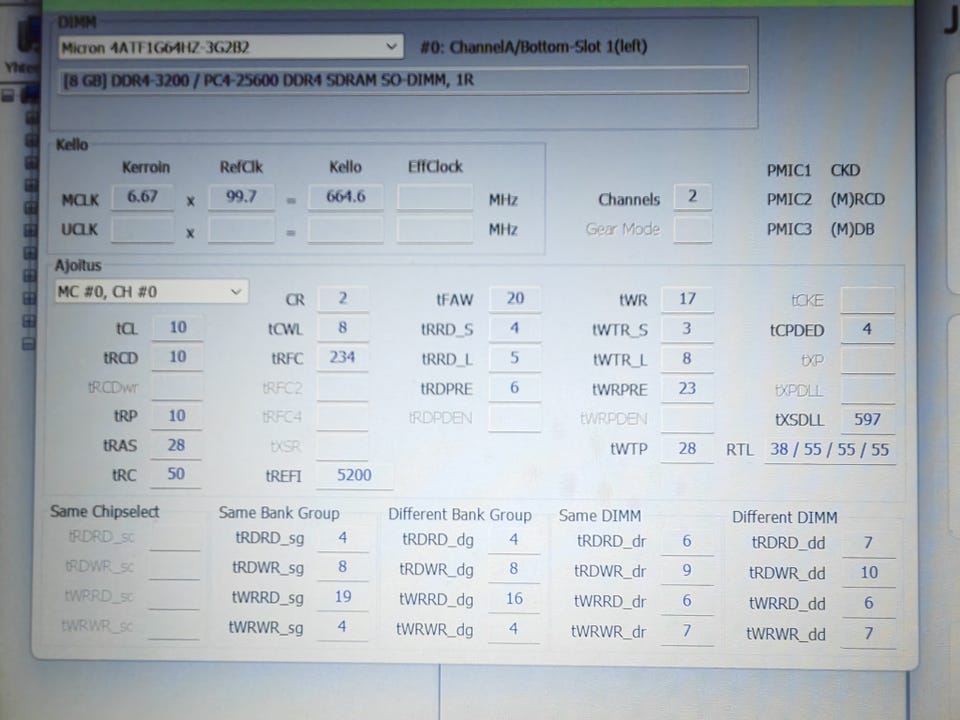Image resolution: width=960 pixels, height=720 pixels.
Task: Click the tCL value field
Action: 177,328
